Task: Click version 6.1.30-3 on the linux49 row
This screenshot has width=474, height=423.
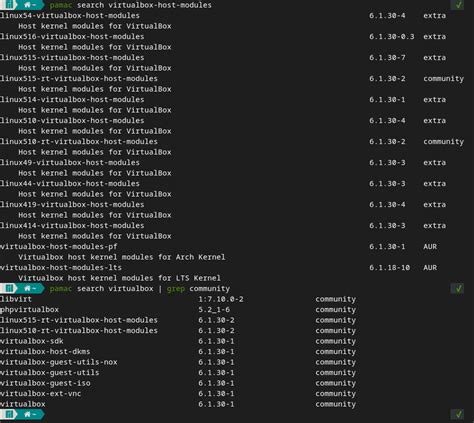Action: point(387,163)
